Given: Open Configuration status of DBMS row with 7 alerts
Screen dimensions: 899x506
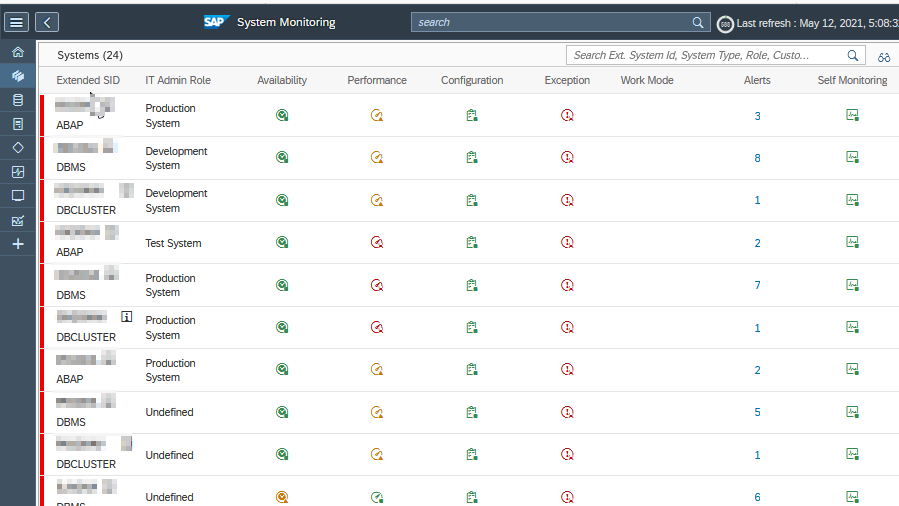Looking at the screenshot, I should point(472,285).
